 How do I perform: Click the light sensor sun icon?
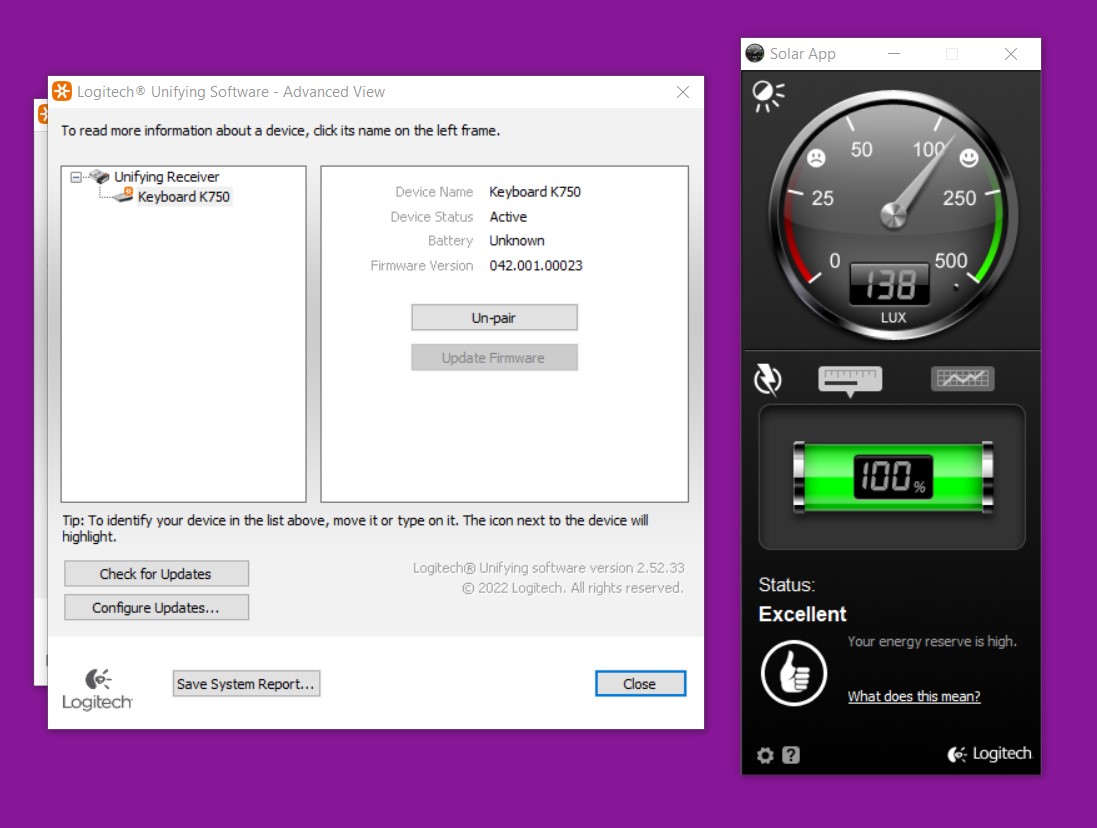[767, 95]
